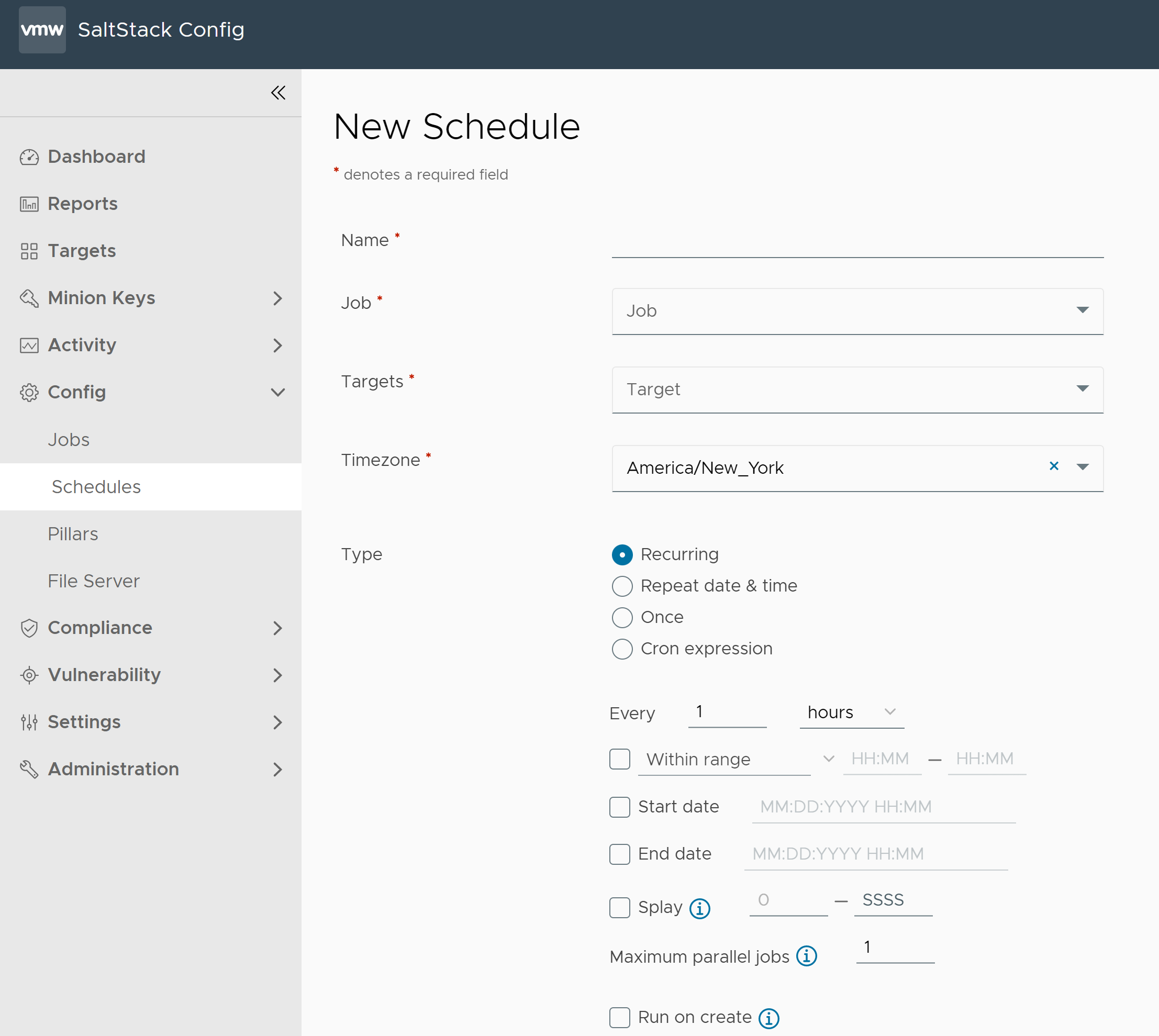Click the Minion Keys sidebar icon
This screenshot has height=1036, width=1159.
pyautogui.click(x=27, y=298)
